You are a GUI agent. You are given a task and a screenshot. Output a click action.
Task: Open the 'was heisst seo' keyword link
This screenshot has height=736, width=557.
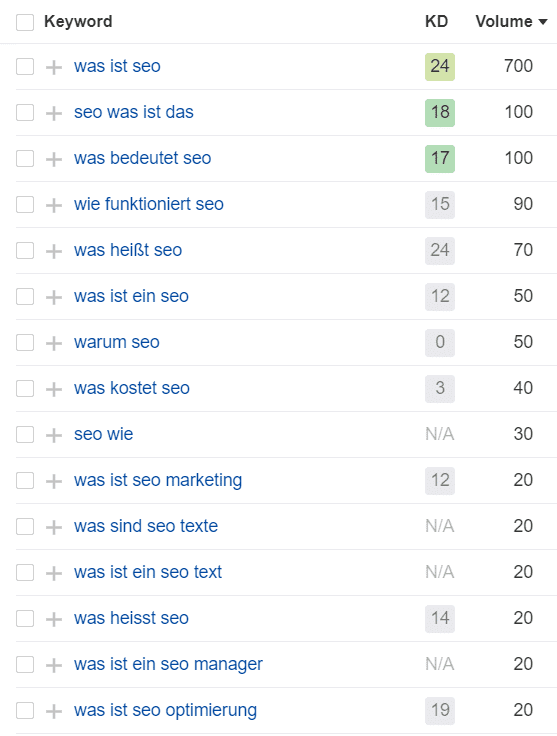[131, 618]
